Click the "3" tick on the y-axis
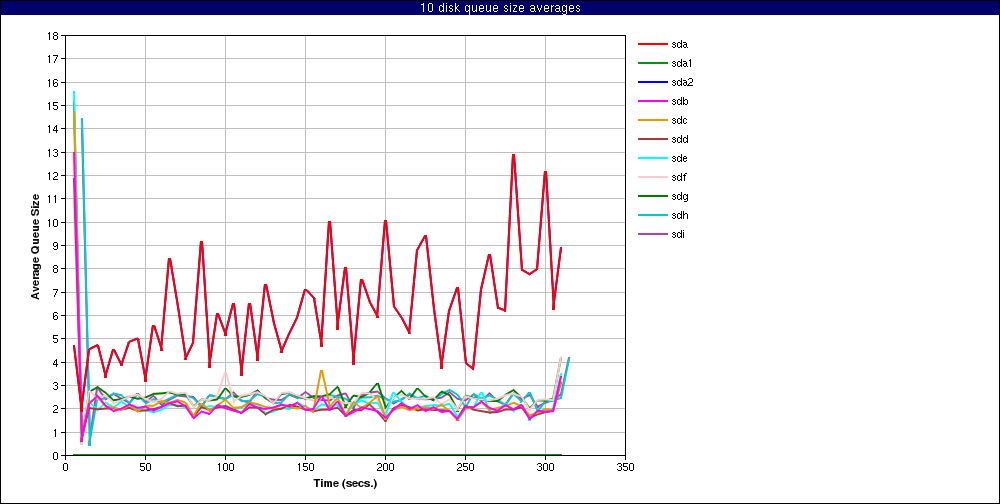Image resolution: width=1000 pixels, height=504 pixels. (x=56, y=385)
